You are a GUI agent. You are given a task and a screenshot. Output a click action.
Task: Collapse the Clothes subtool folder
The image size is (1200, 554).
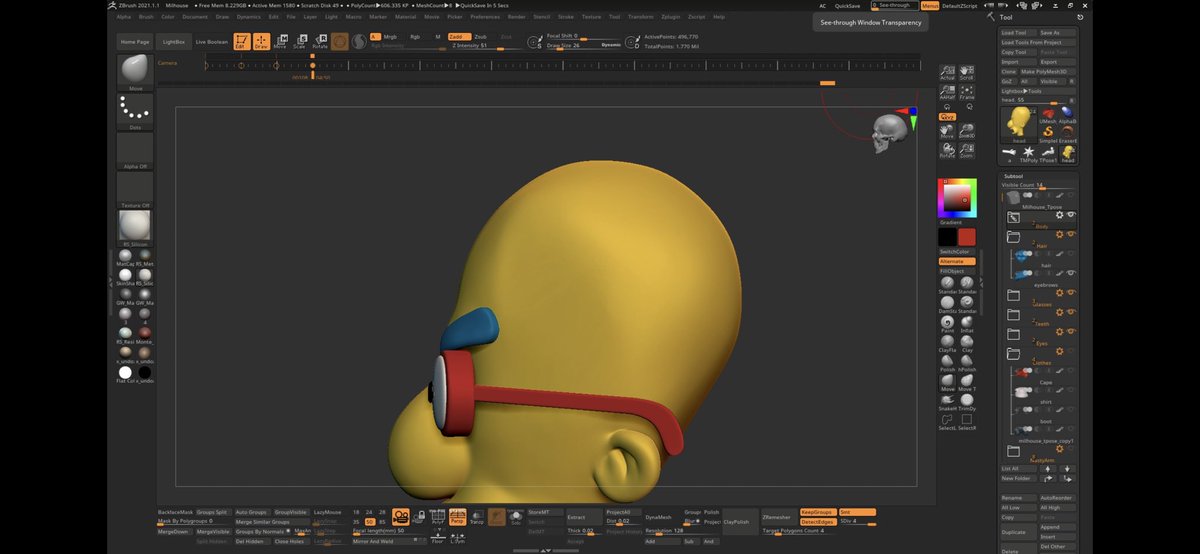[x=1013, y=354]
